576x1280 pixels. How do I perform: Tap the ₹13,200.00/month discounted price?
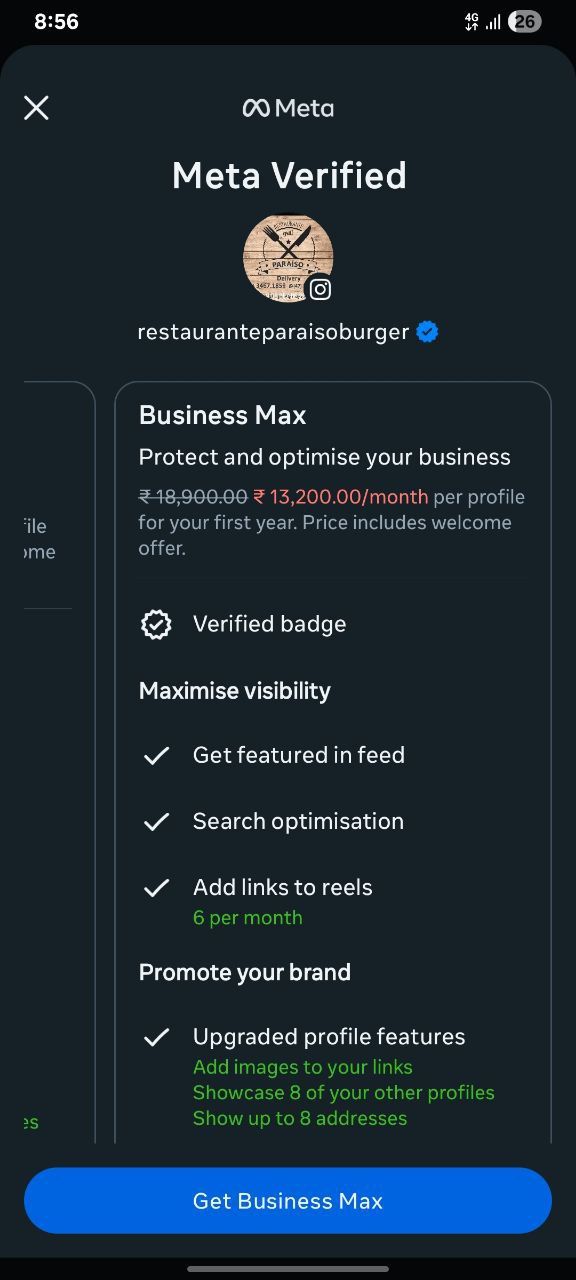[341, 497]
